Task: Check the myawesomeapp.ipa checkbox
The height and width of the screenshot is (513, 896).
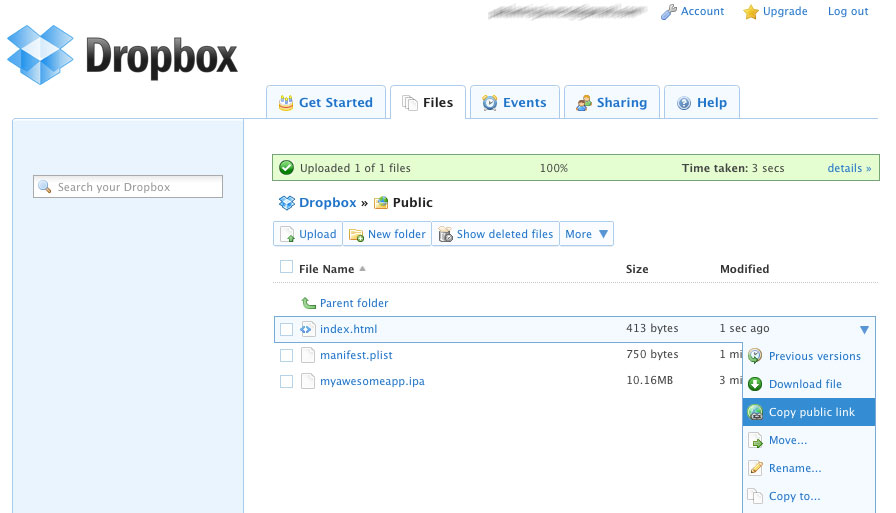Action: pos(286,381)
